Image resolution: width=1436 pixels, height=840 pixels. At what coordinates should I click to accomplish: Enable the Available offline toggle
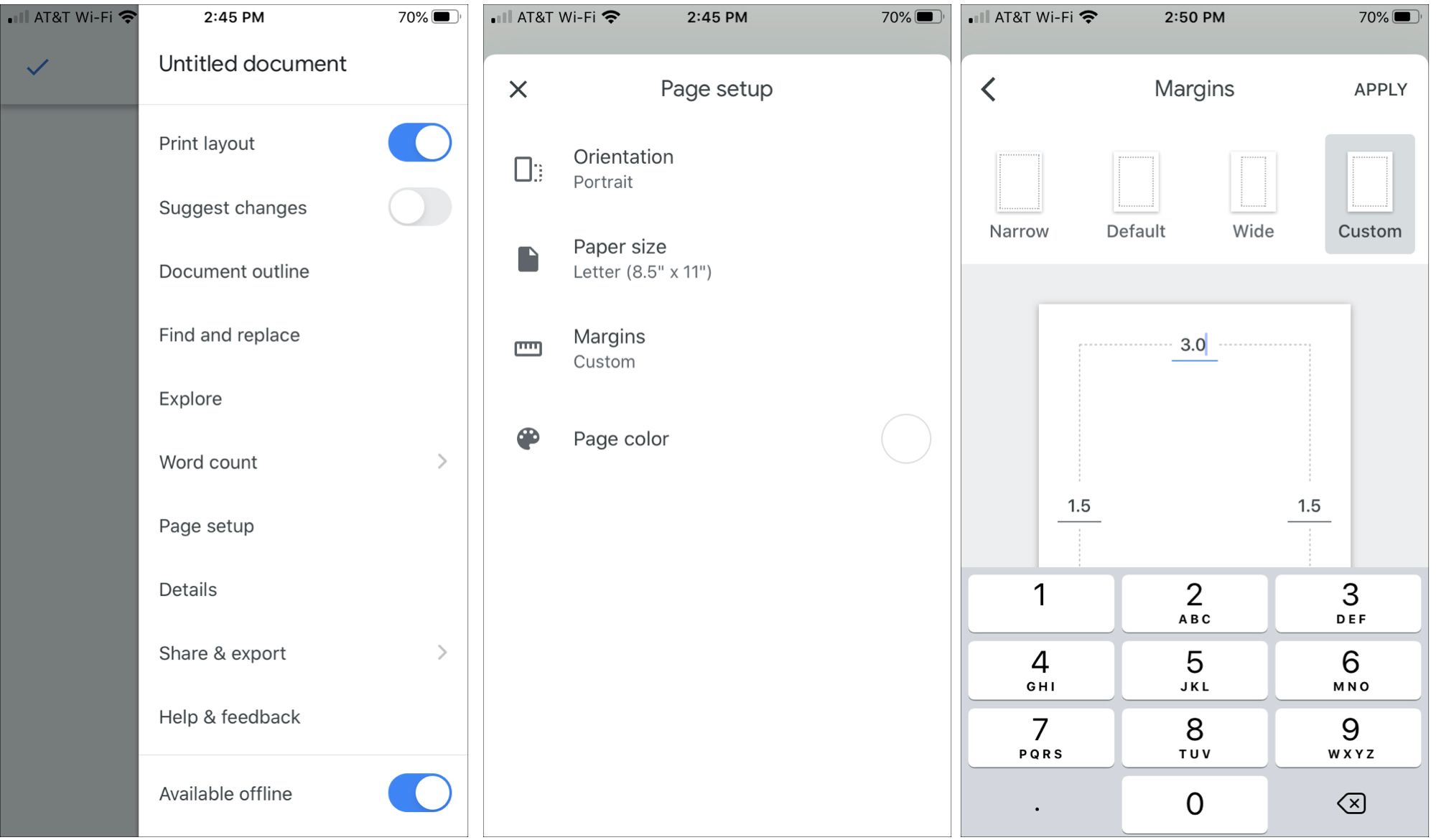pyautogui.click(x=421, y=795)
